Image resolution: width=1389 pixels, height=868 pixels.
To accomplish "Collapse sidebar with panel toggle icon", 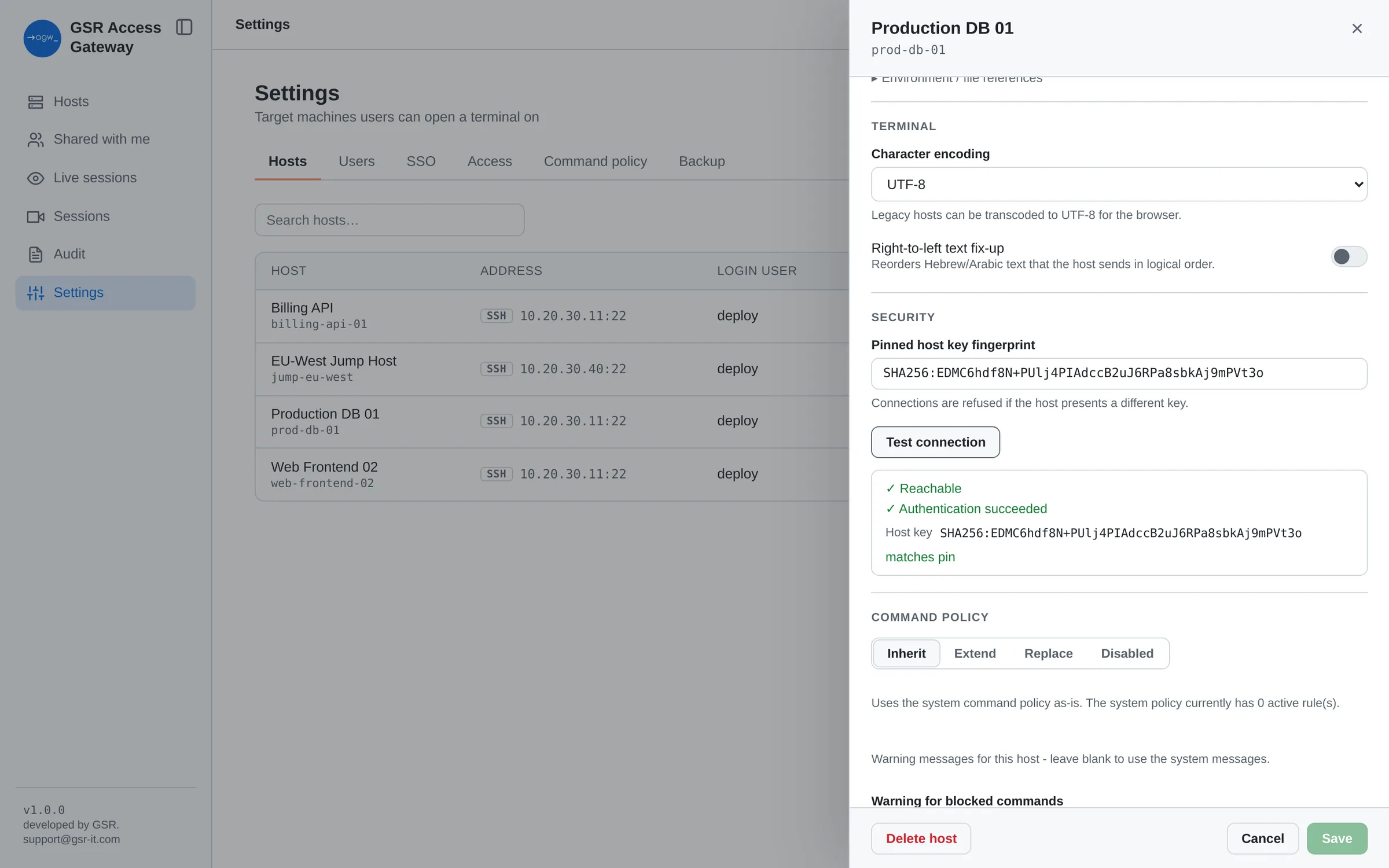I will tap(184, 27).
